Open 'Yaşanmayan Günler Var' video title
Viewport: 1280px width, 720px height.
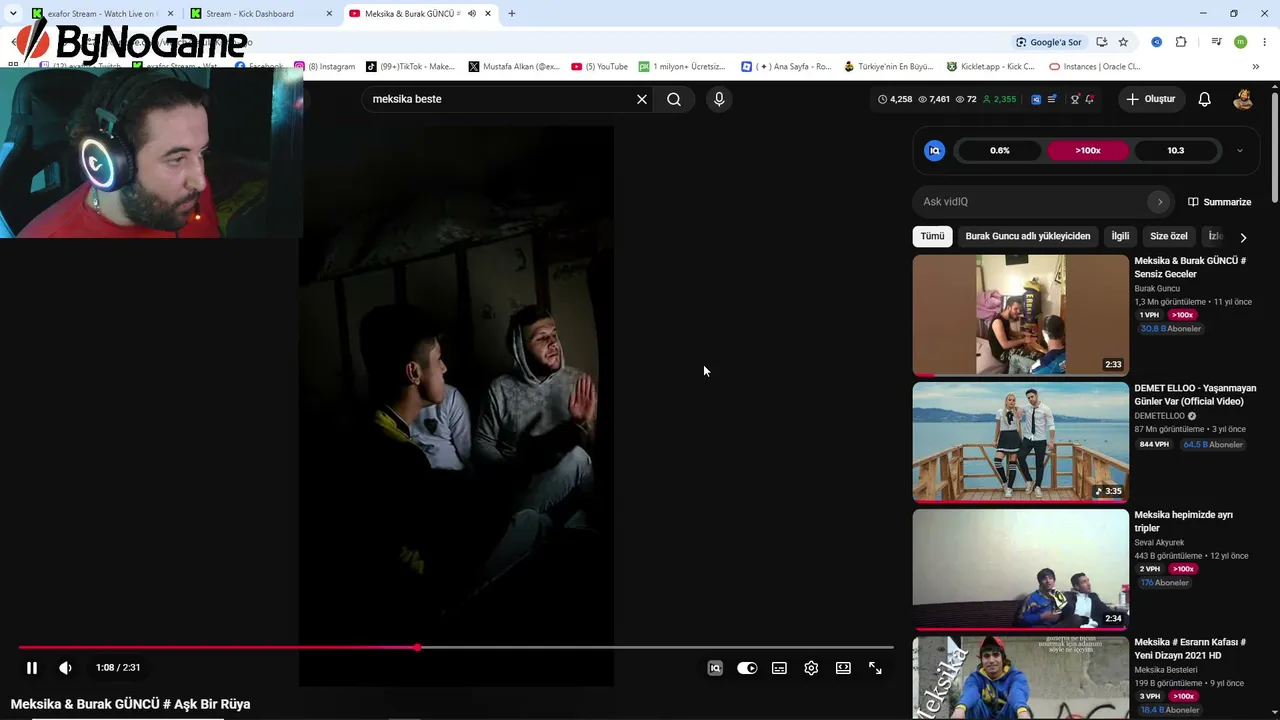(x=1195, y=395)
